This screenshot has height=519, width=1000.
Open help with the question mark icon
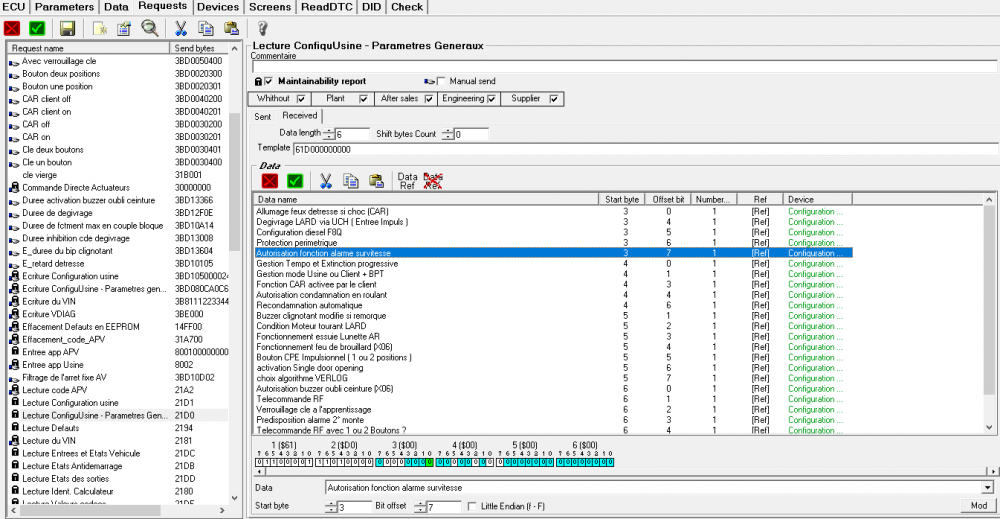pyautogui.click(x=262, y=28)
